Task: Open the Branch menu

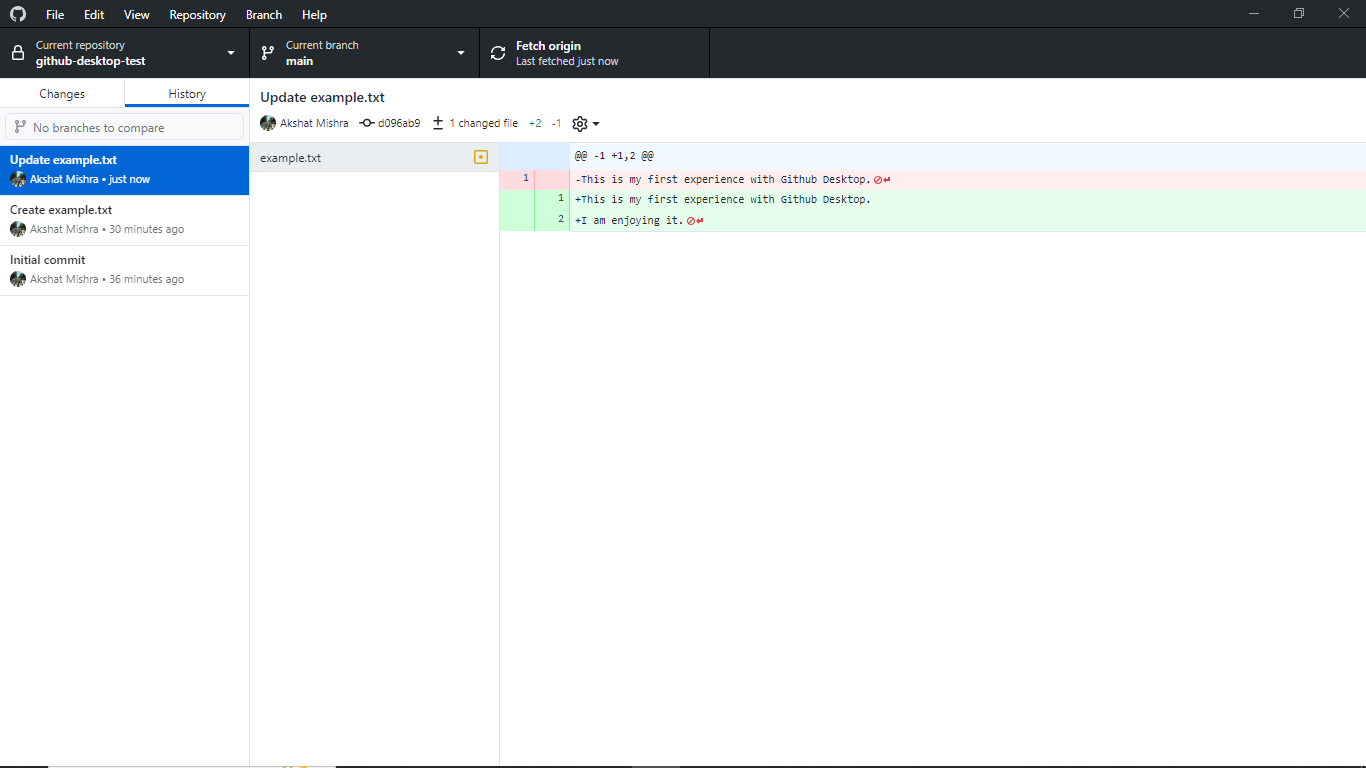Action: coord(263,14)
